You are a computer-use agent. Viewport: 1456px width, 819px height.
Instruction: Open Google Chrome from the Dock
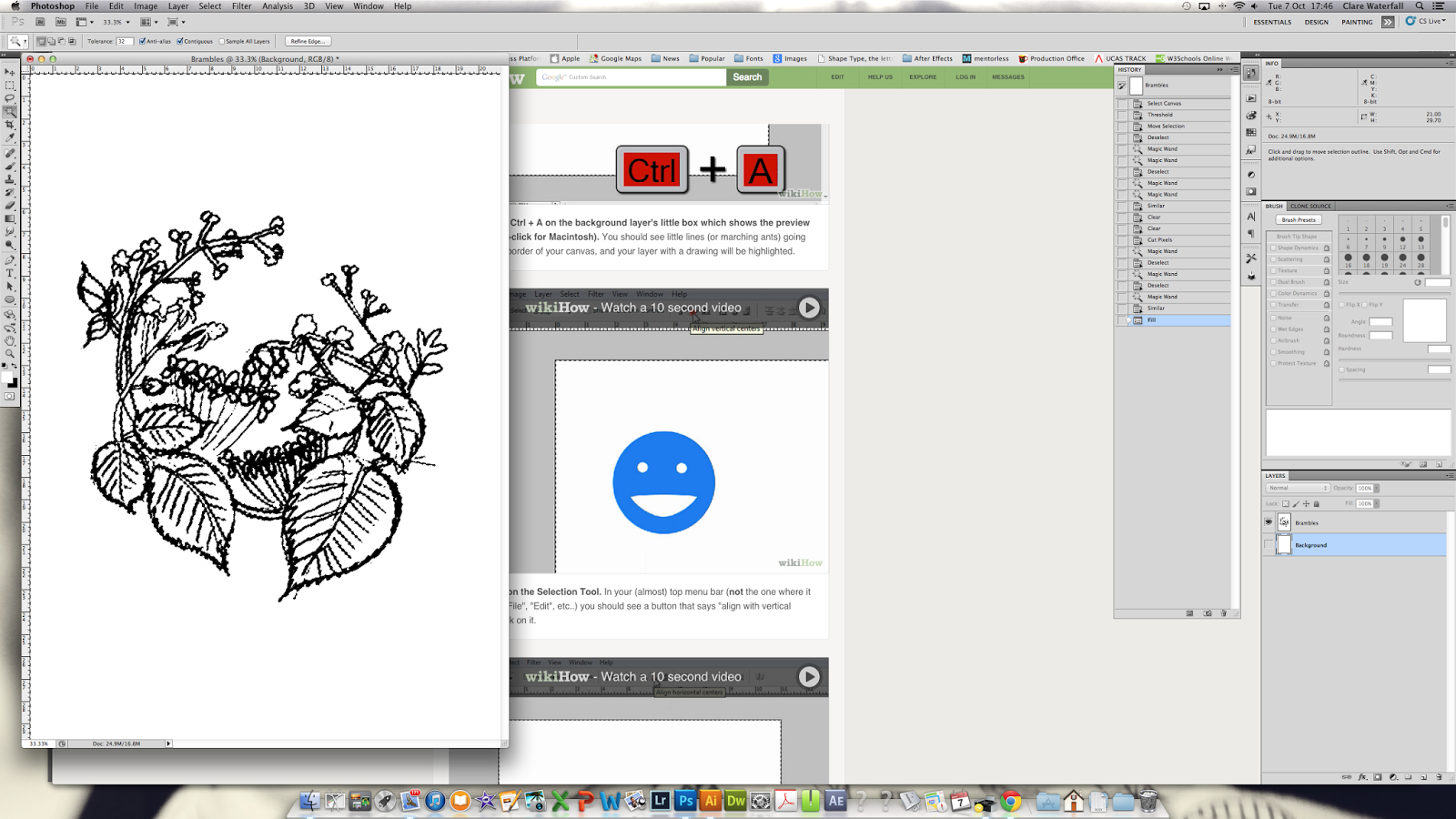(1010, 801)
